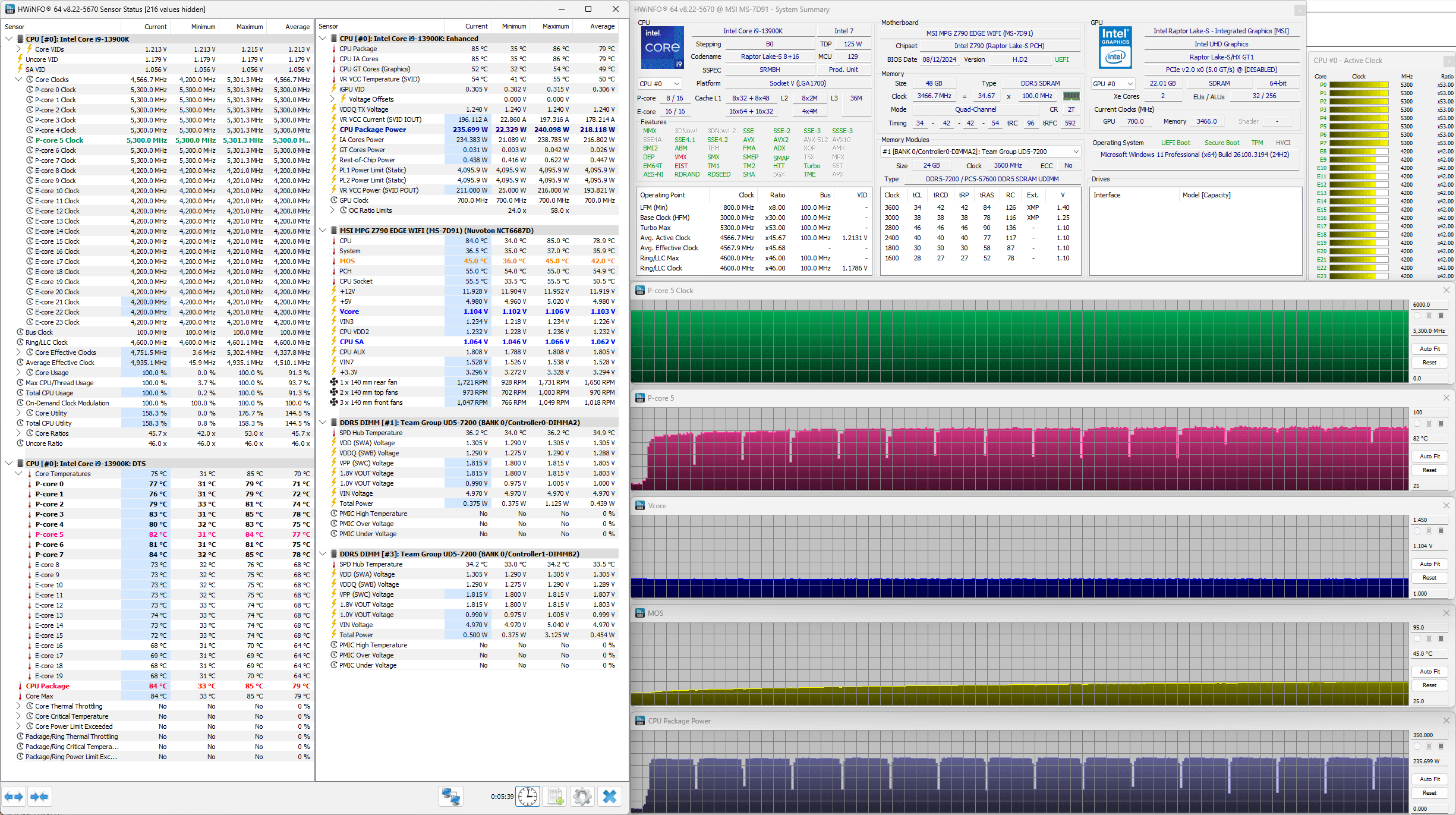Collapse the Core Clocks node

[18, 80]
